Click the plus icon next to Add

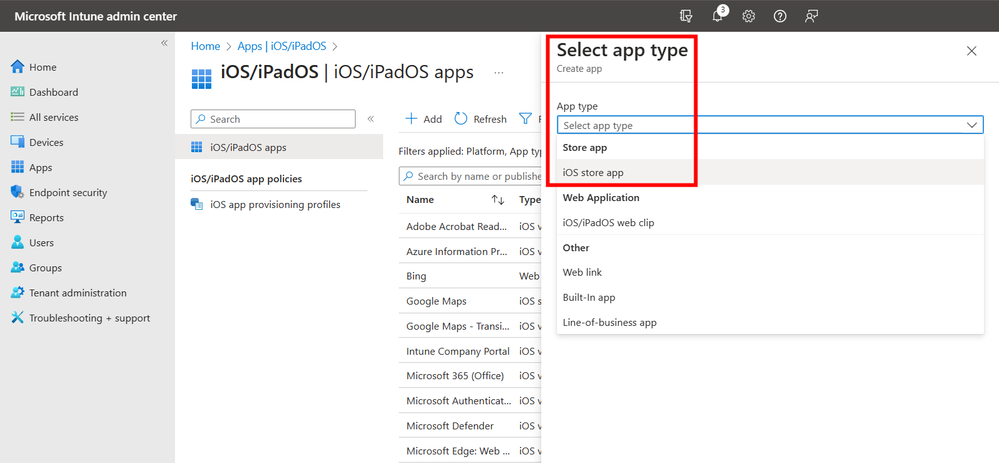tap(412, 119)
